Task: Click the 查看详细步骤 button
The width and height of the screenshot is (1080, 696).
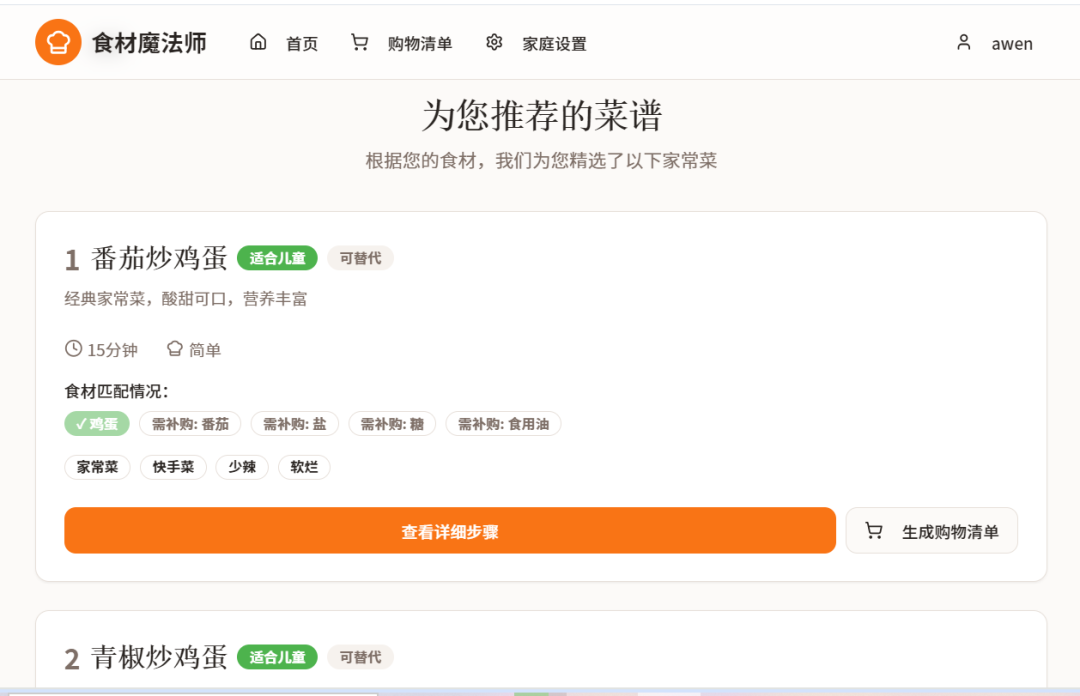Action: (450, 530)
